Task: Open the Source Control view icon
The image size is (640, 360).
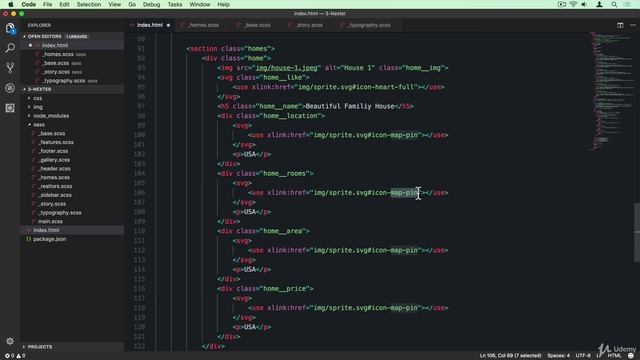Action: (x=10, y=68)
